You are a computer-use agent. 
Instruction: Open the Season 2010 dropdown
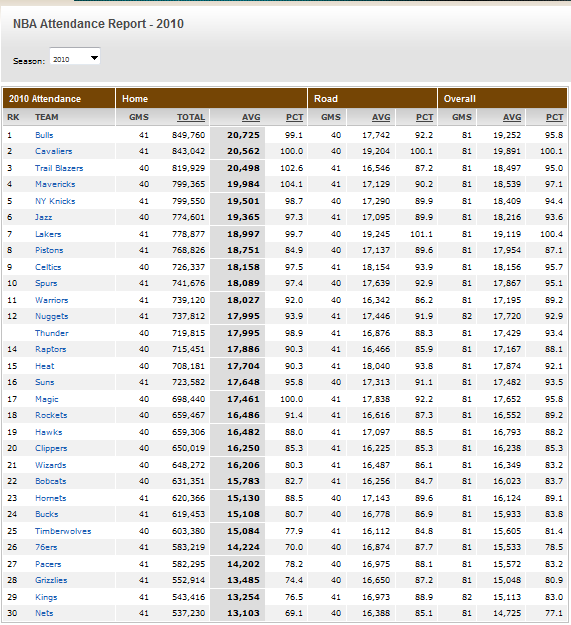pos(75,56)
